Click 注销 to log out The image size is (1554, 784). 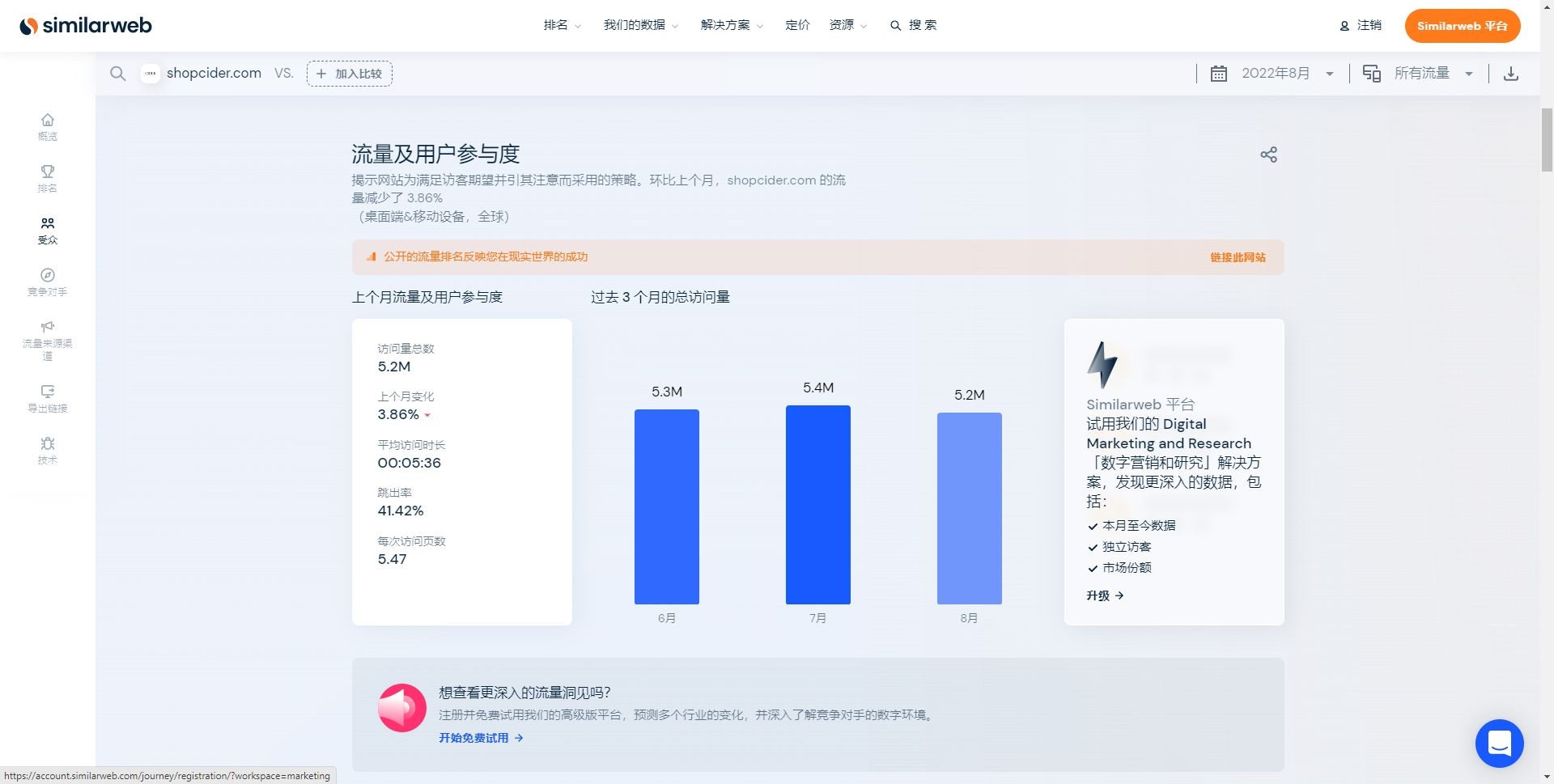click(x=1369, y=26)
